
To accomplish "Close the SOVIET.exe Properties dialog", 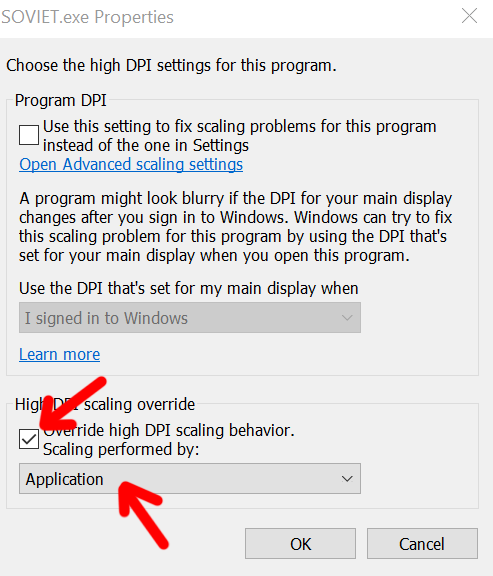I will 469,16.
